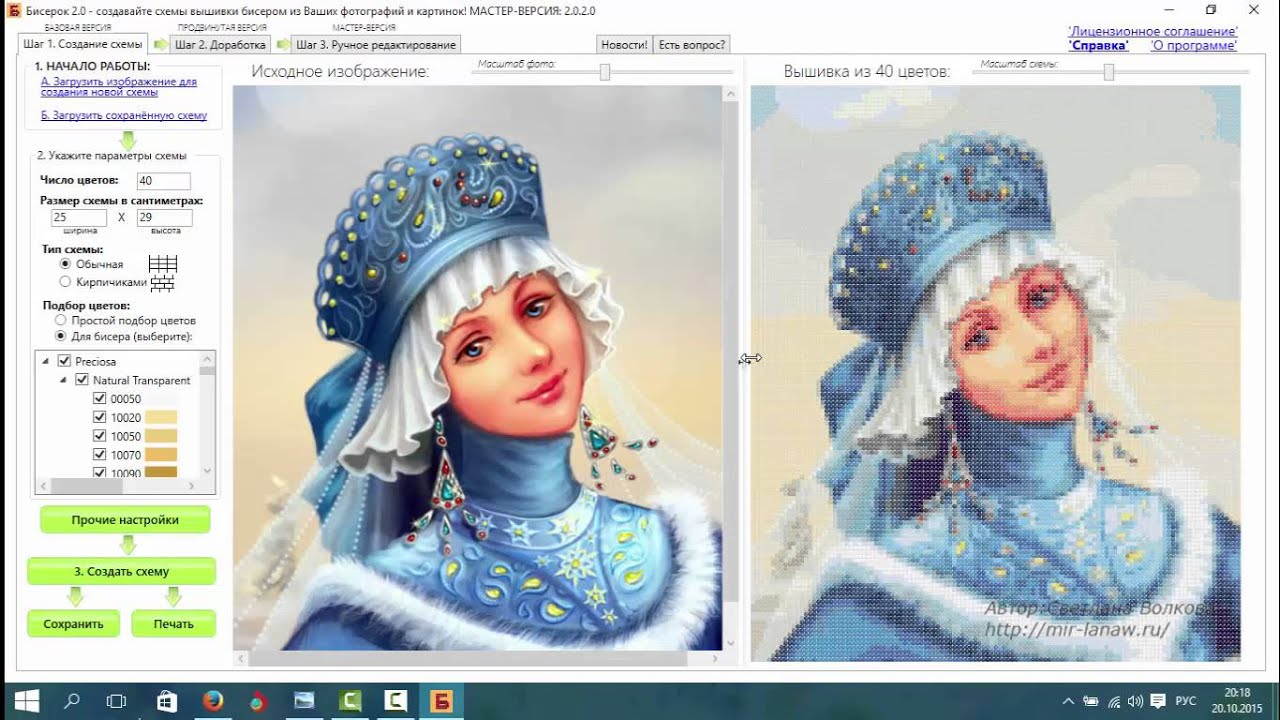Click the bead list horizontal scrollbar
Viewport: 1280px width, 720px height.
[x=117, y=486]
